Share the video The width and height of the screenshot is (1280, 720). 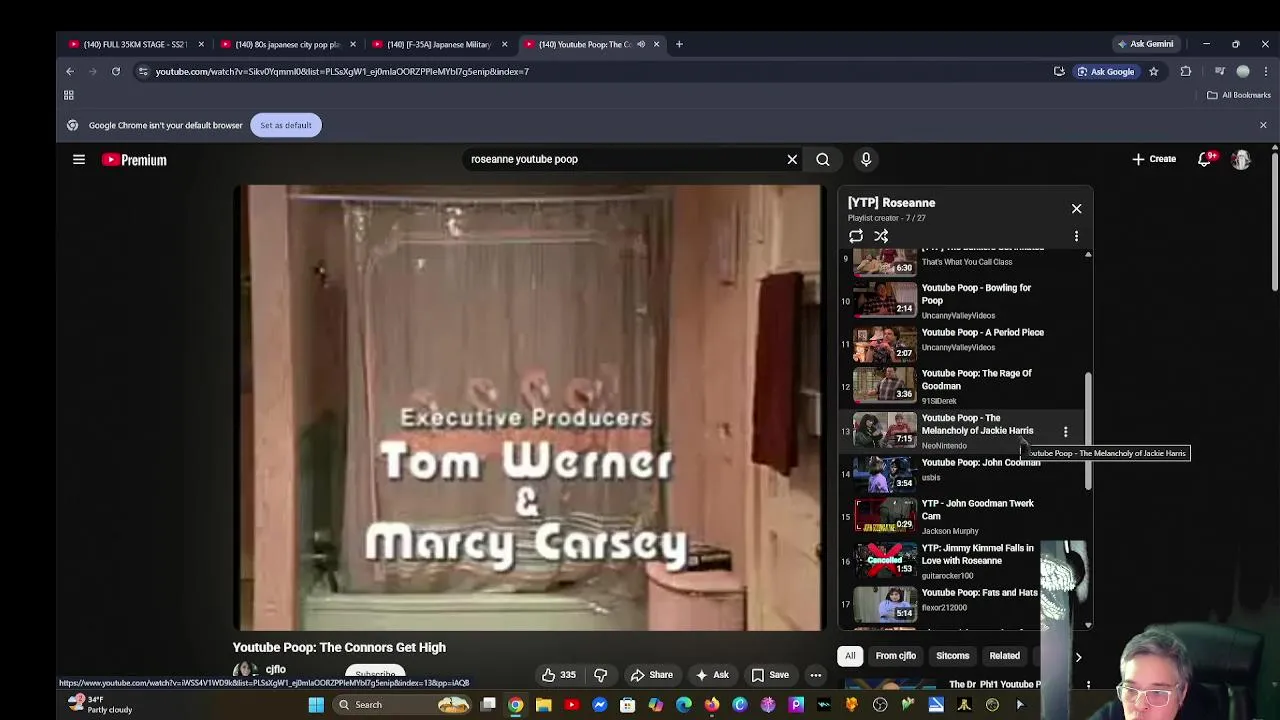point(650,675)
